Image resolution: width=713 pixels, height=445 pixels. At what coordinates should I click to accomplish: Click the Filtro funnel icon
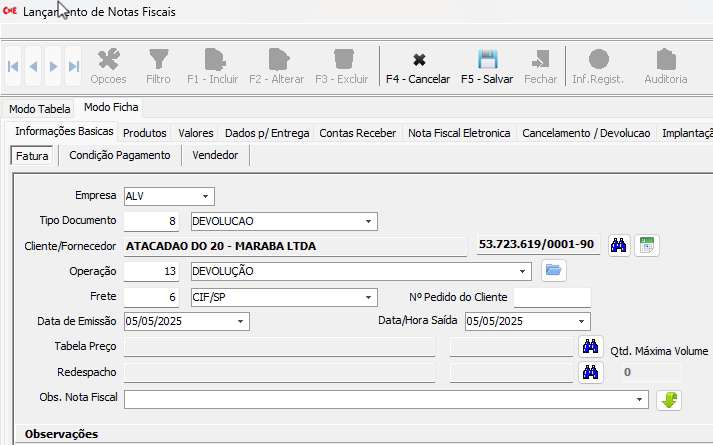tap(158, 58)
